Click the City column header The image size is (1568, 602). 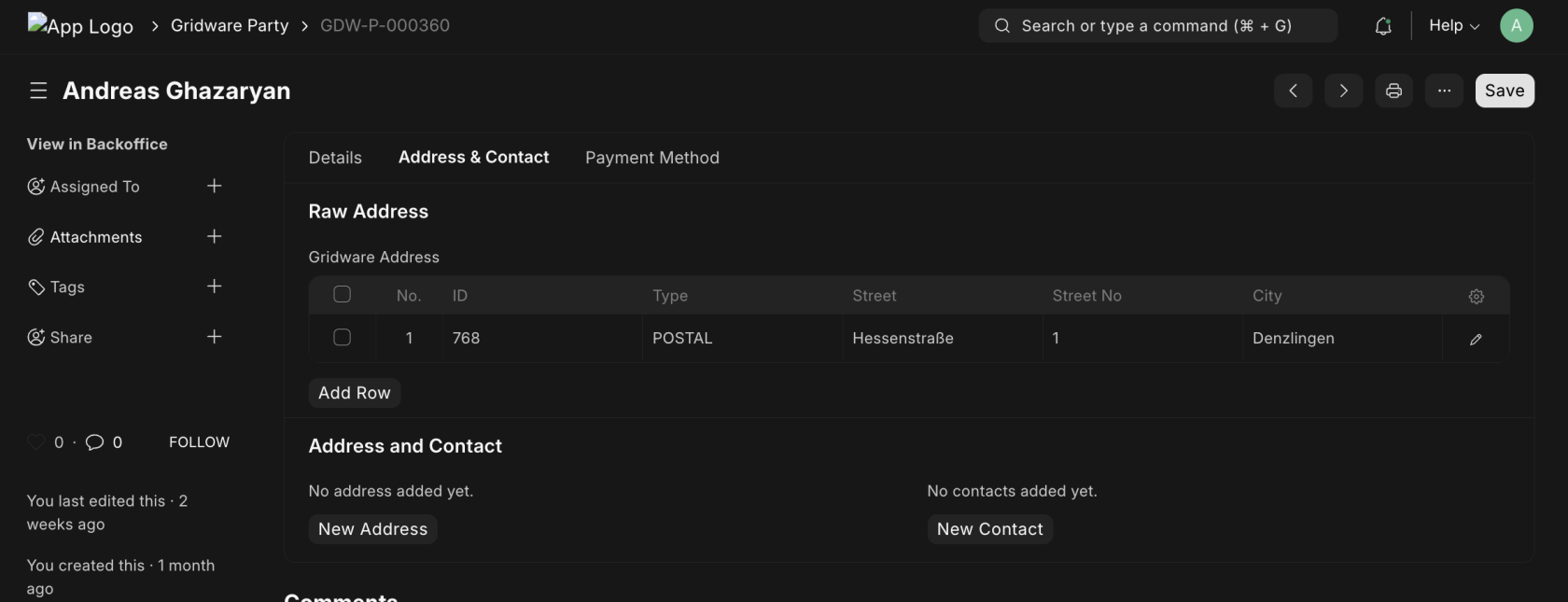[1267, 296]
